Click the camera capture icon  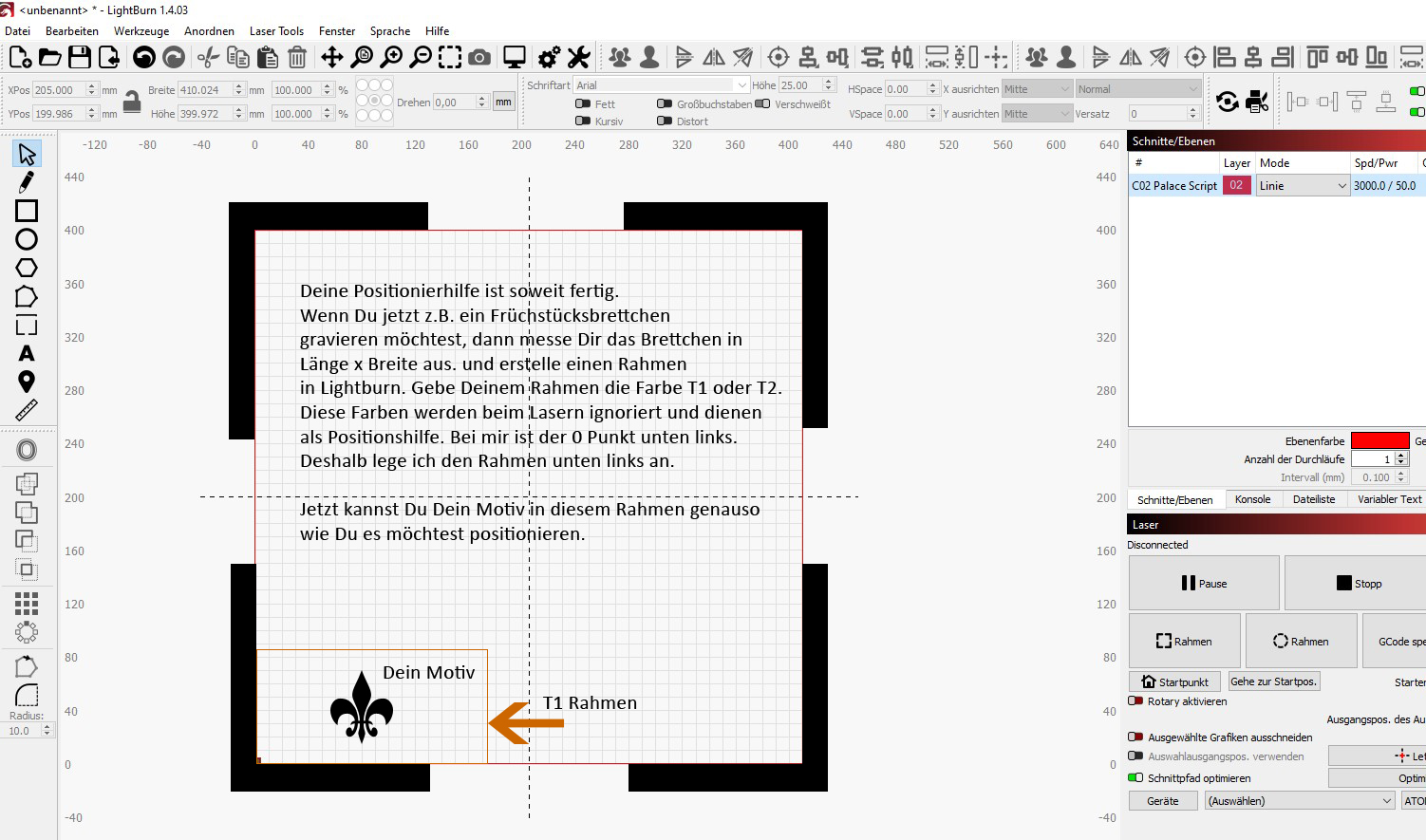pos(480,58)
